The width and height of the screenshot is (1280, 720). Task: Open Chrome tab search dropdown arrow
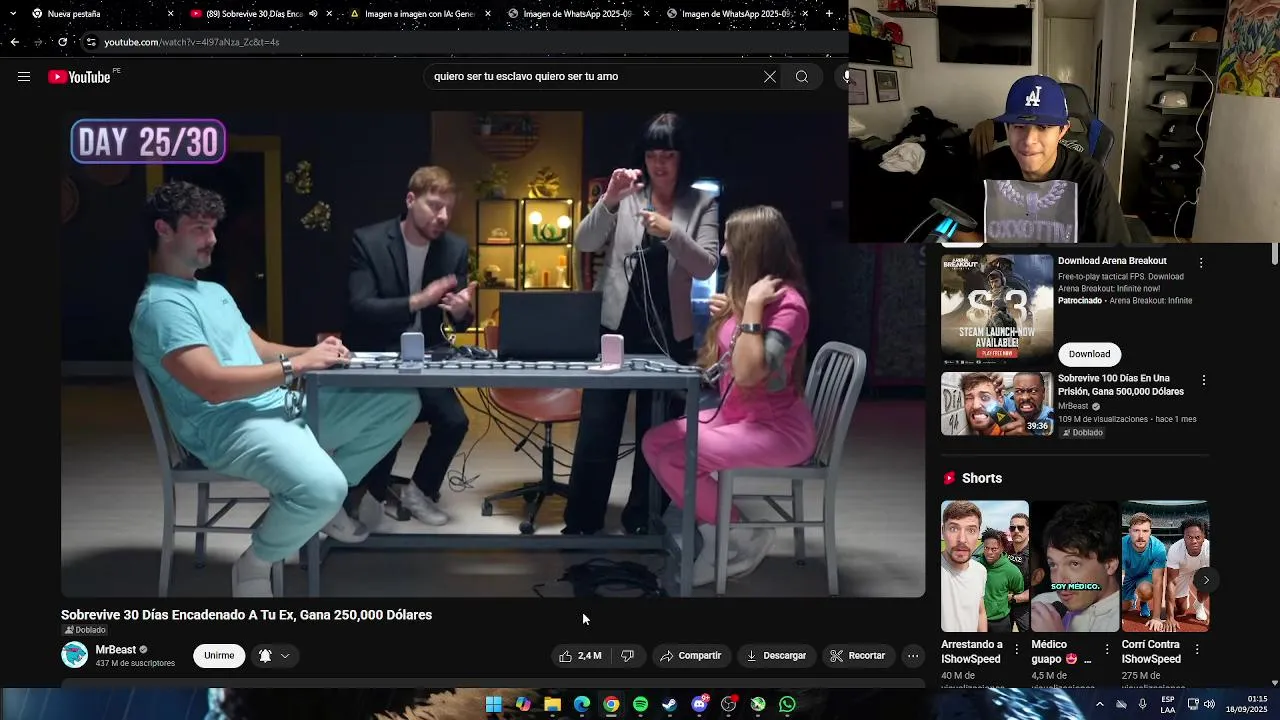12,14
